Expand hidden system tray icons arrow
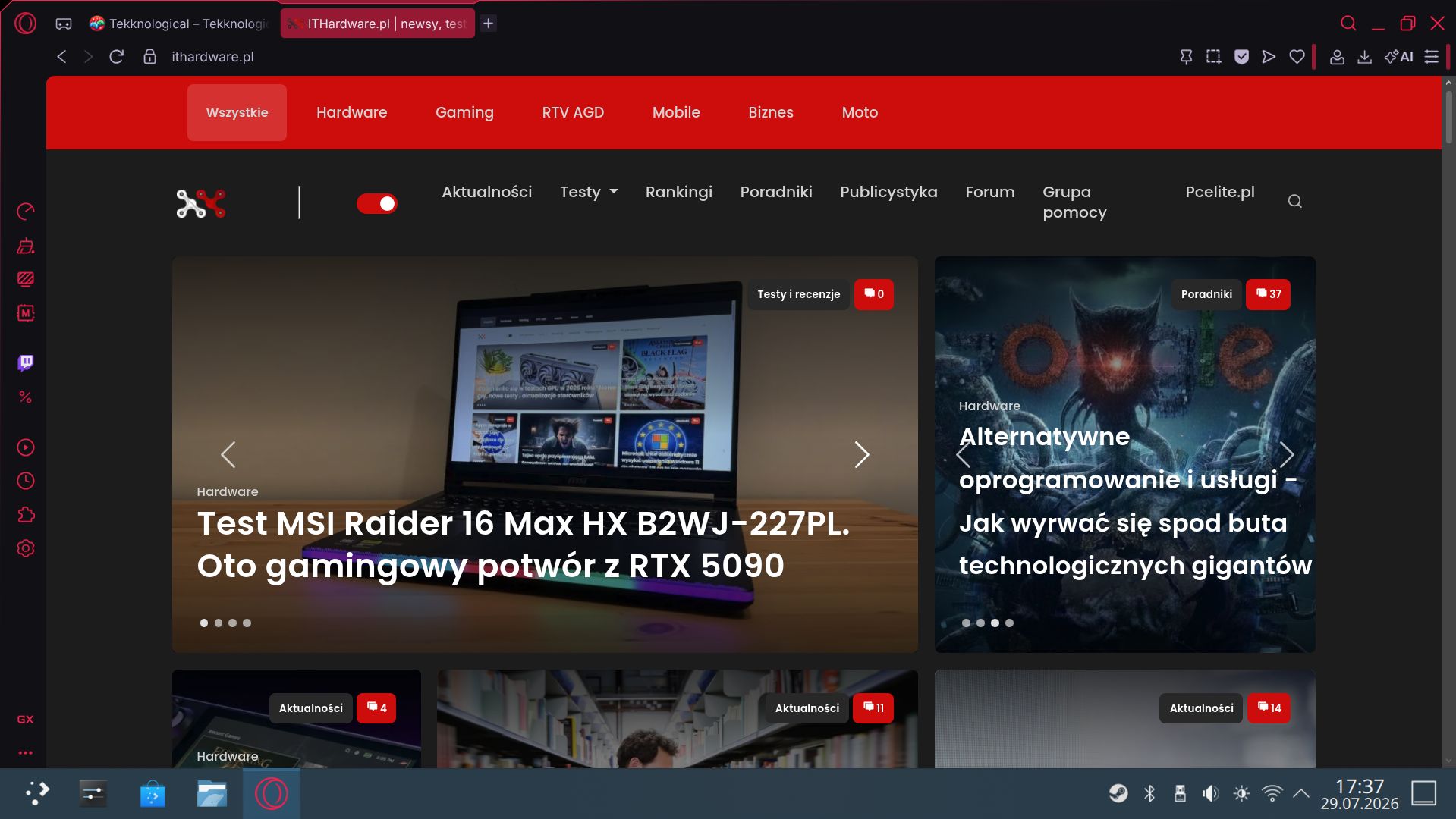 tap(1300, 793)
